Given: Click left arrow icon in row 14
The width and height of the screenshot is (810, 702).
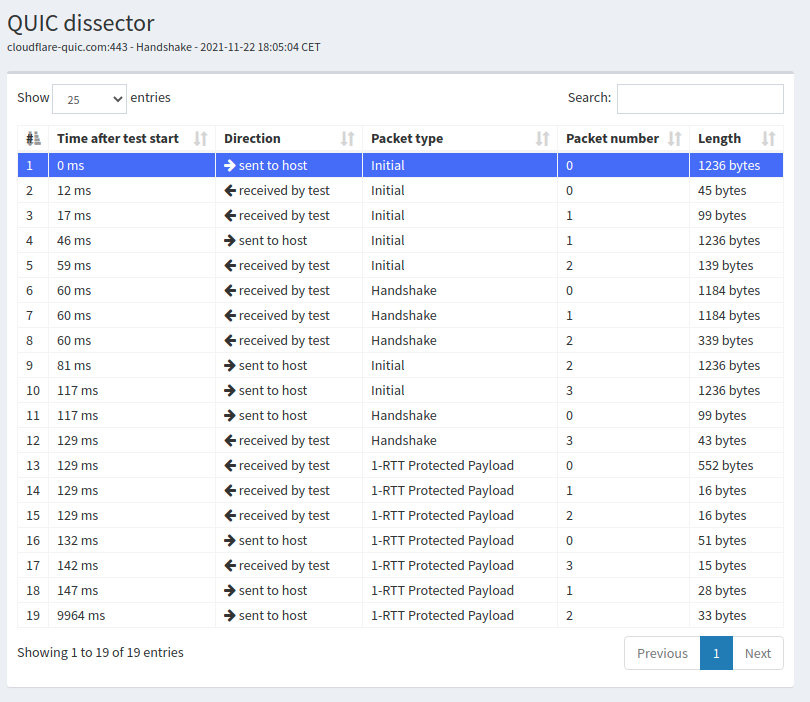Looking at the screenshot, I should [x=230, y=491].
